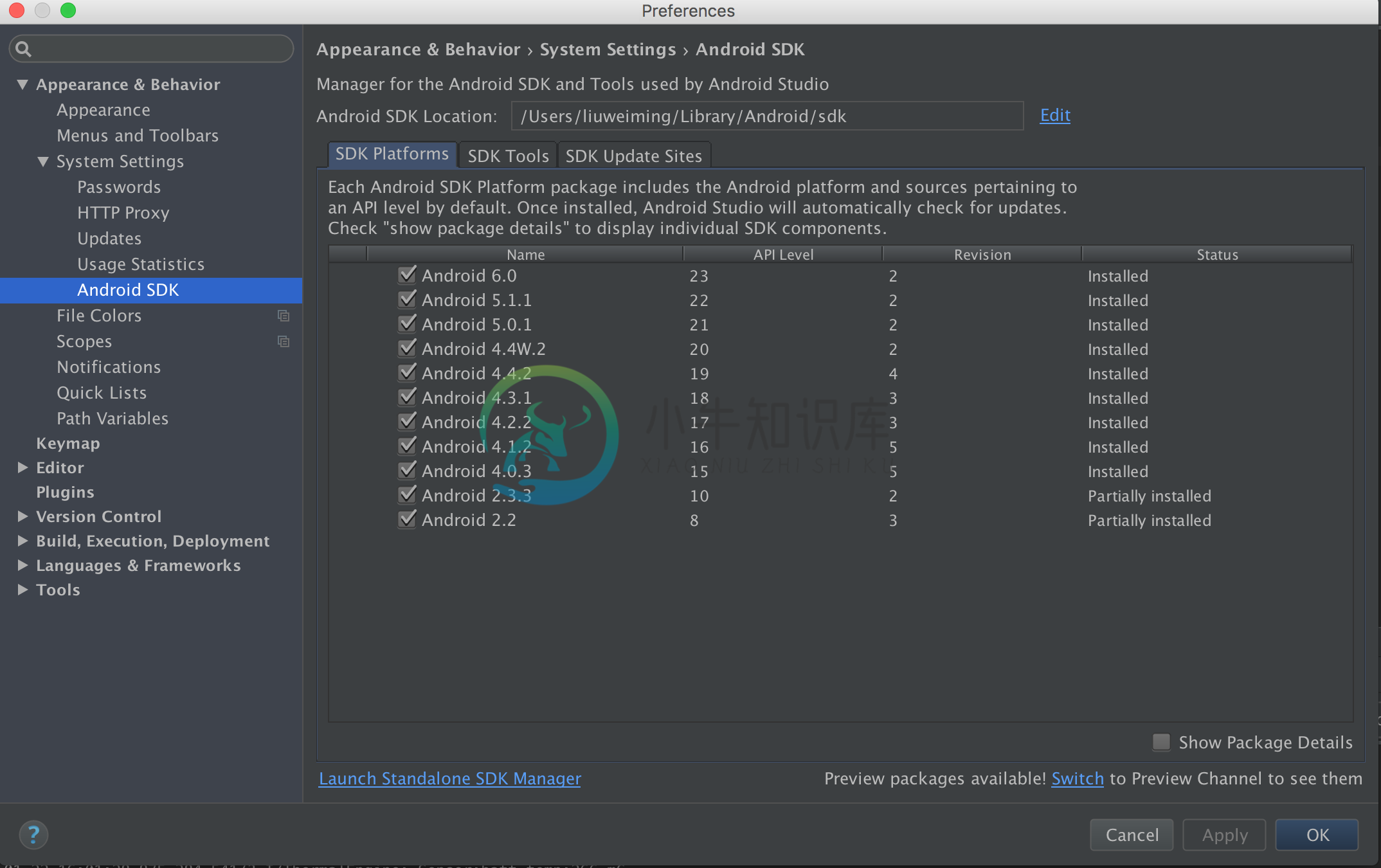Open Path Variables settings
This screenshot has width=1381, height=868.
pos(113,419)
